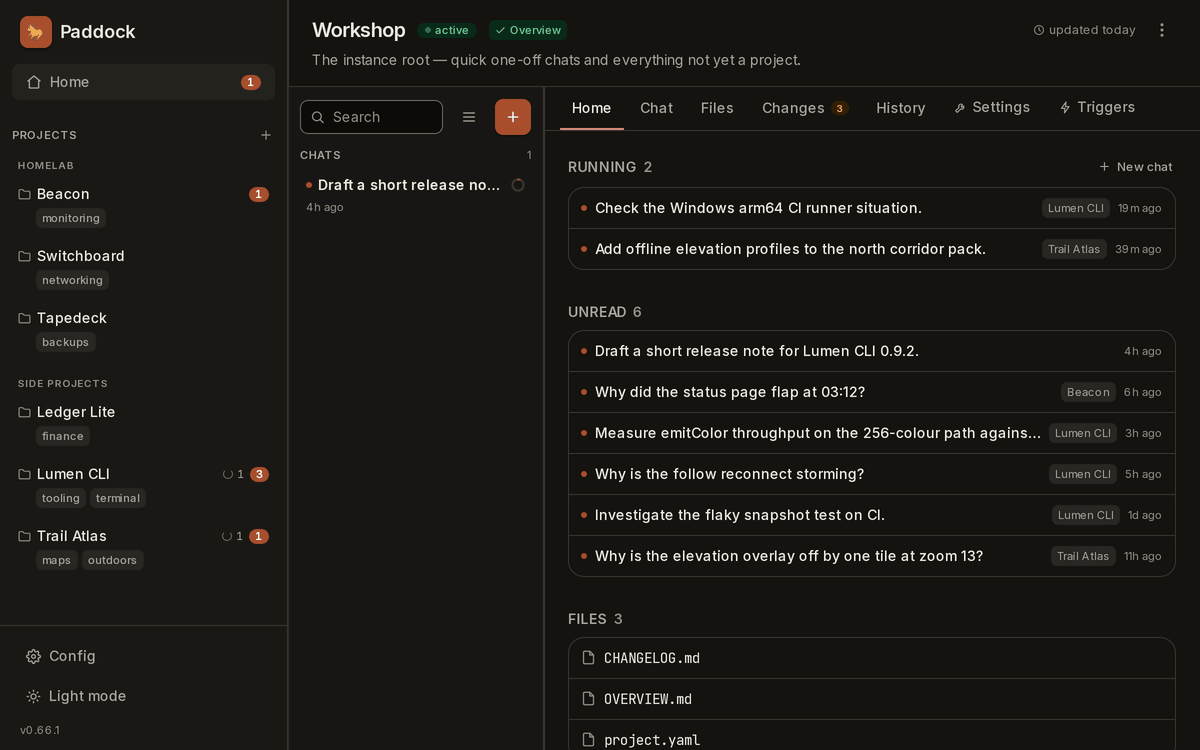Open the Tapedeck project
The width and height of the screenshot is (1200, 750).
(72, 318)
